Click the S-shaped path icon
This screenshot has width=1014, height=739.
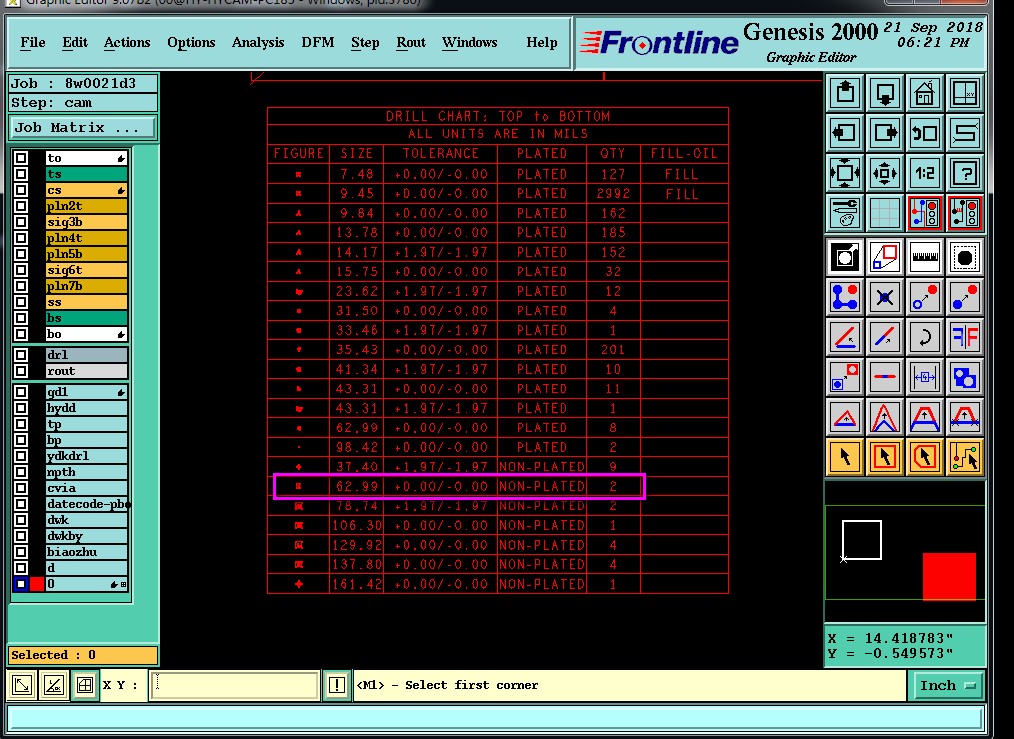pos(965,133)
